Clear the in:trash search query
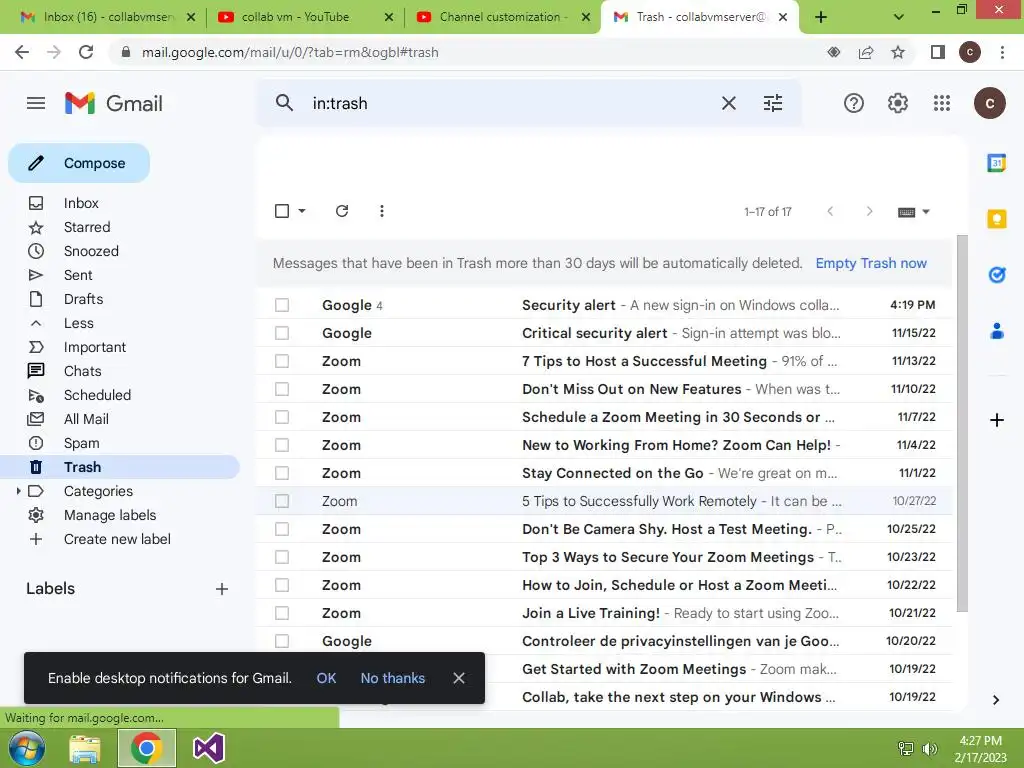This screenshot has height=768, width=1024. tap(729, 103)
